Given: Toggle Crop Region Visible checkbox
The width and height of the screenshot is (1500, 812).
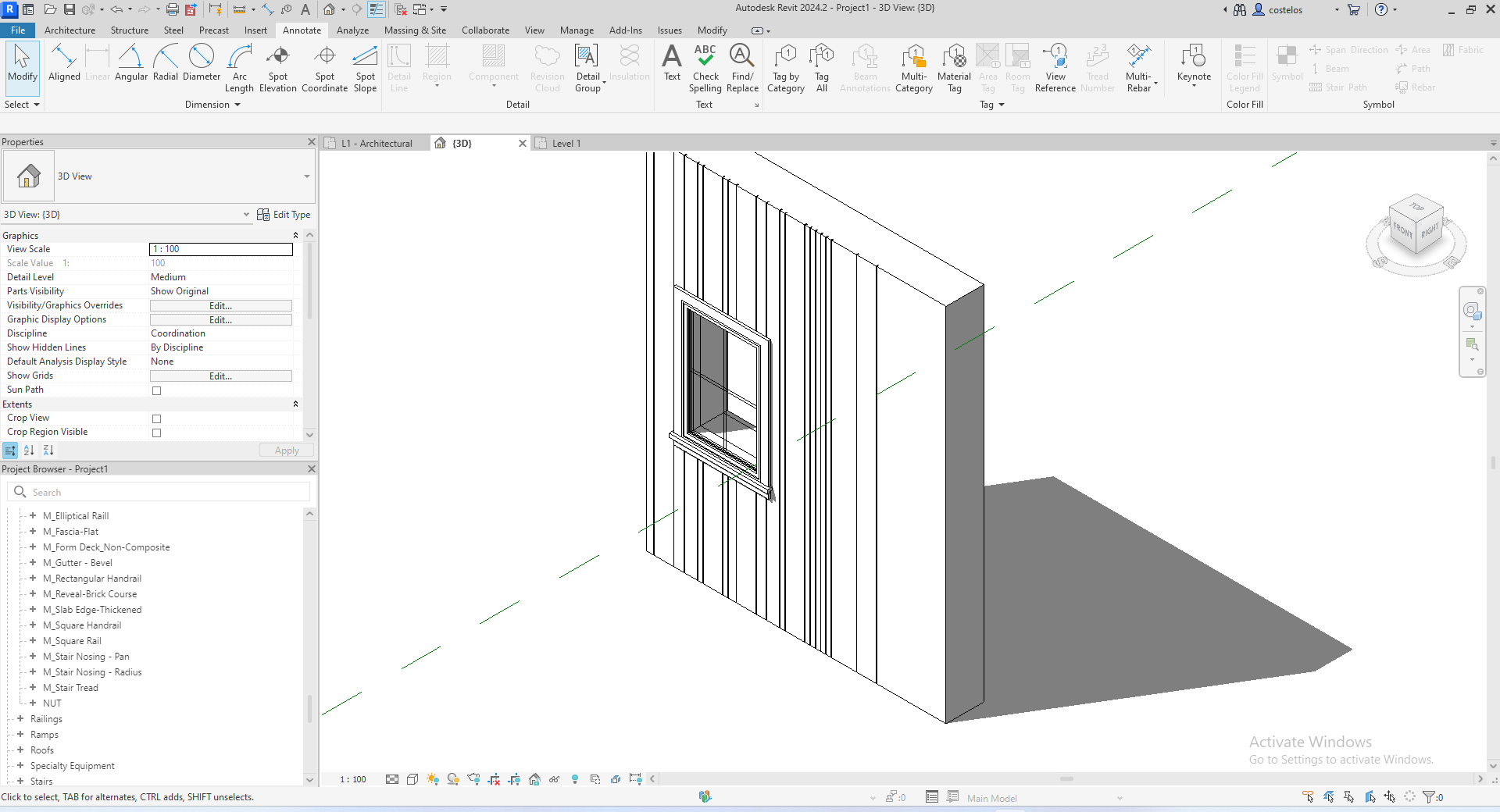Looking at the screenshot, I should tap(157, 433).
